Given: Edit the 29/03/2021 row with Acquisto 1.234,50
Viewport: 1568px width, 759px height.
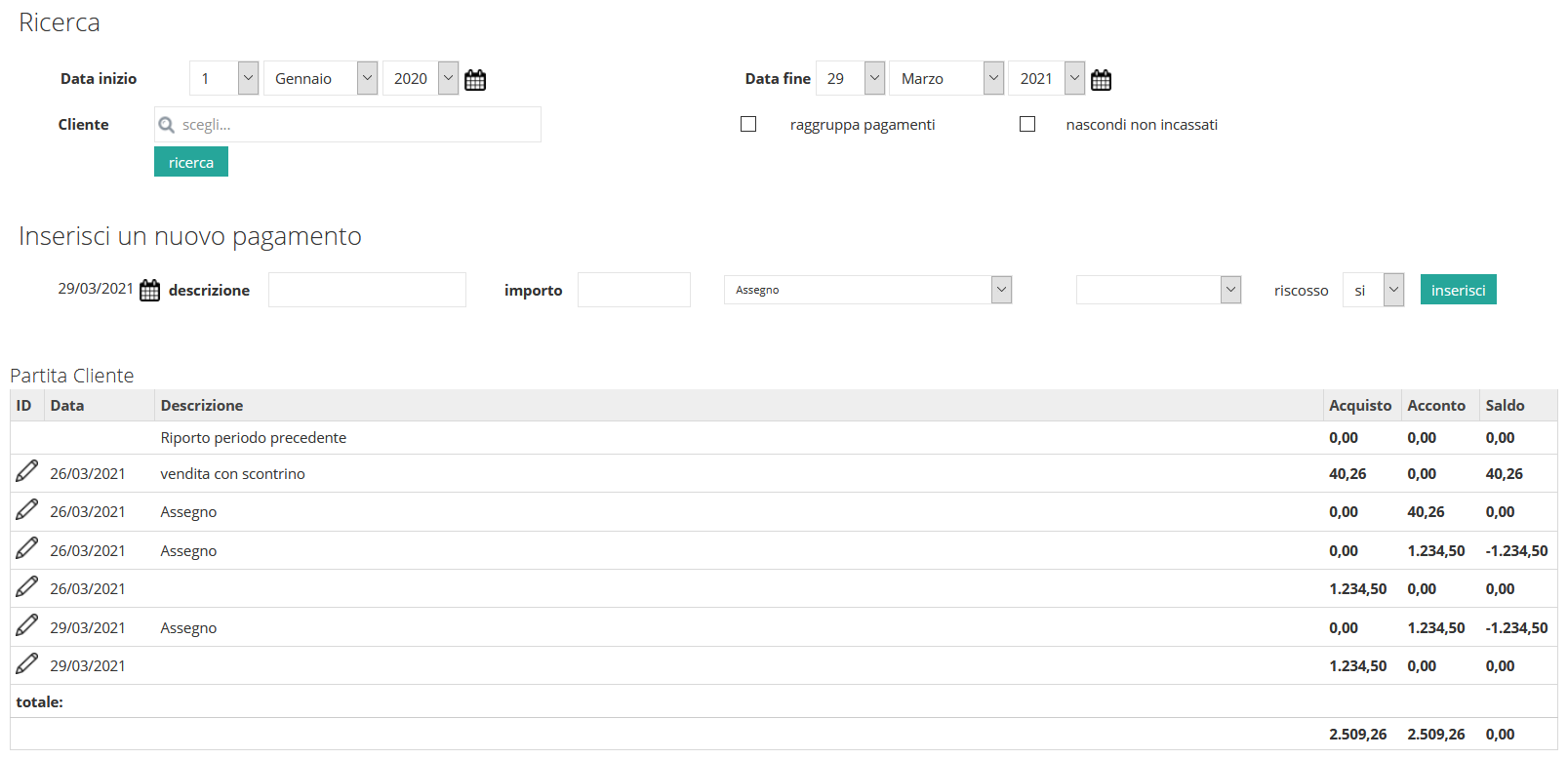Looking at the screenshot, I should pos(27,664).
